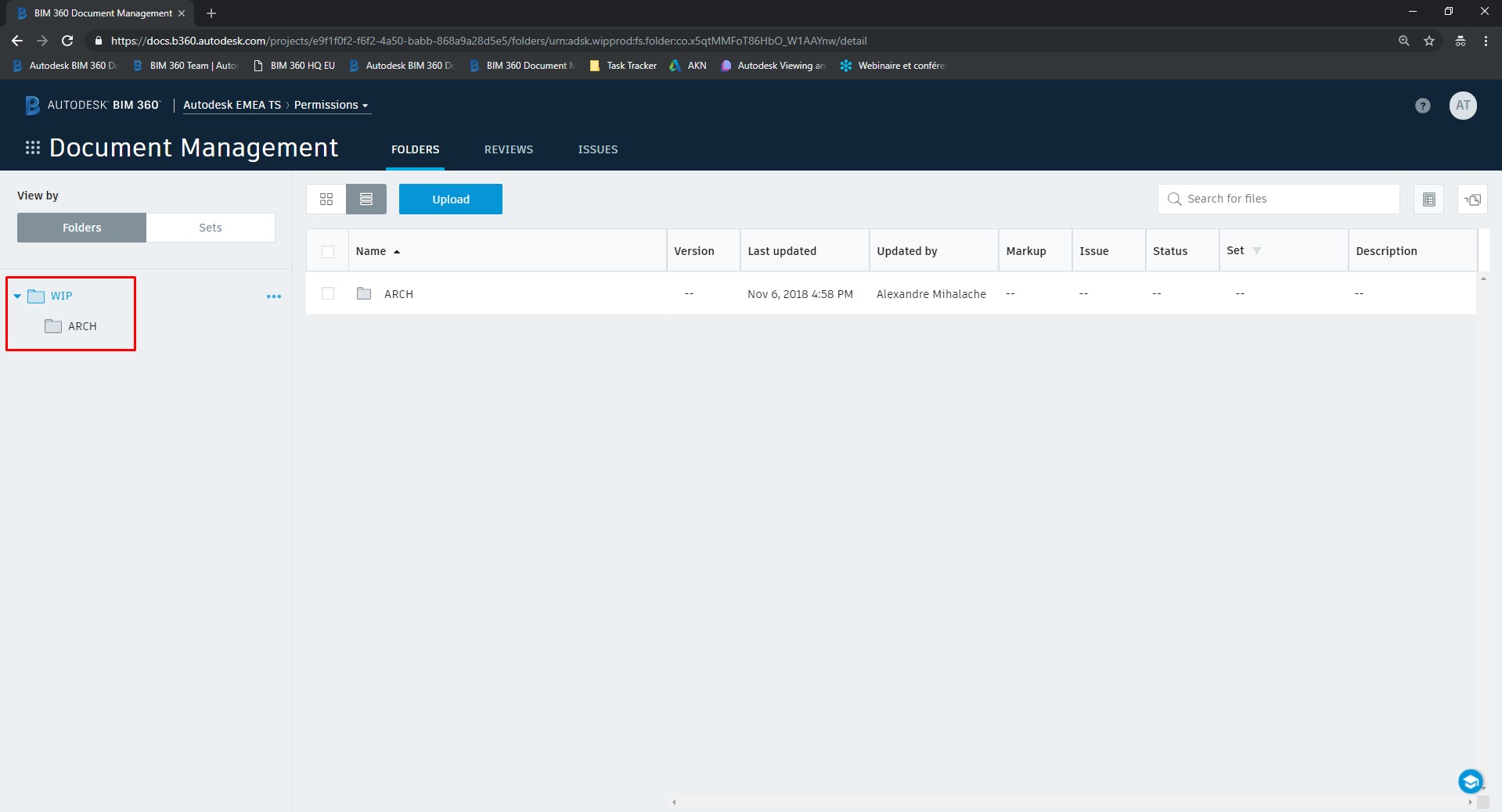Image resolution: width=1502 pixels, height=812 pixels.
Task: Collapse the WIP folder tree node
Action: click(x=16, y=296)
